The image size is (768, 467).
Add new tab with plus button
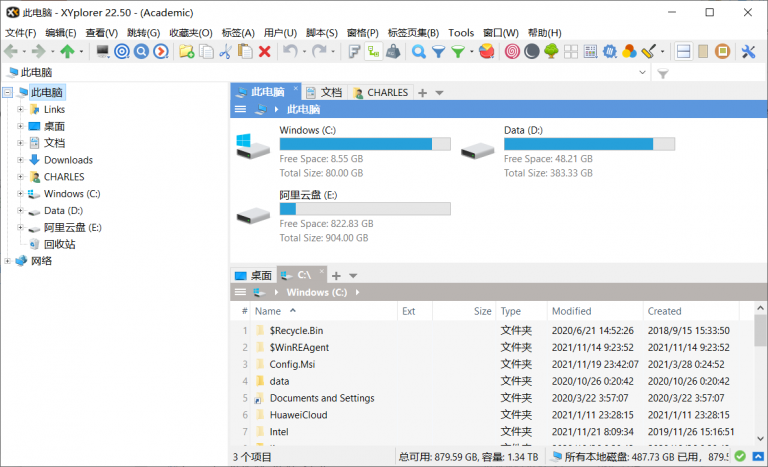(x=422, y=92)
